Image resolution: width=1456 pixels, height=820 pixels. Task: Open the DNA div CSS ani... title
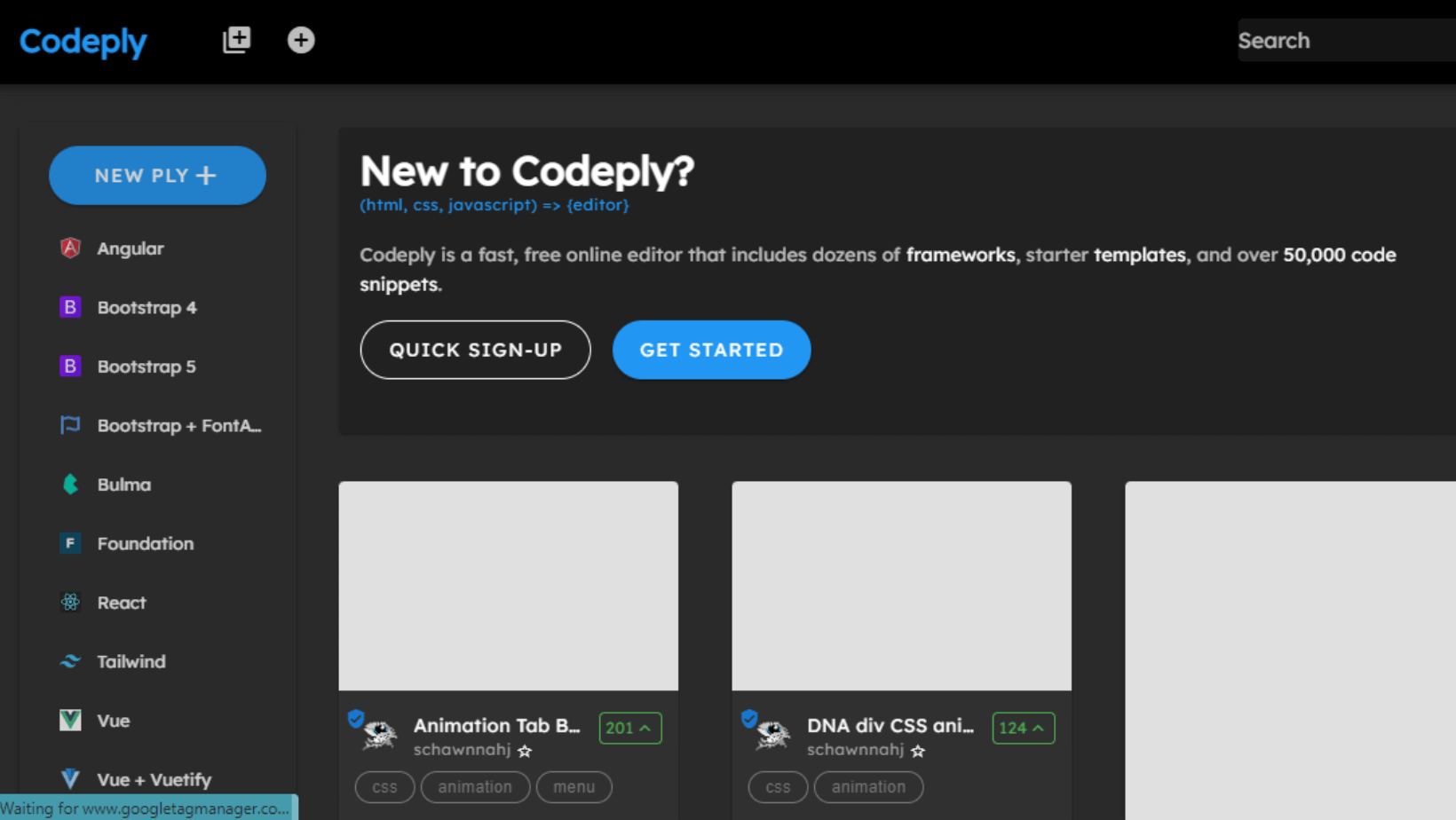point(890,726)
